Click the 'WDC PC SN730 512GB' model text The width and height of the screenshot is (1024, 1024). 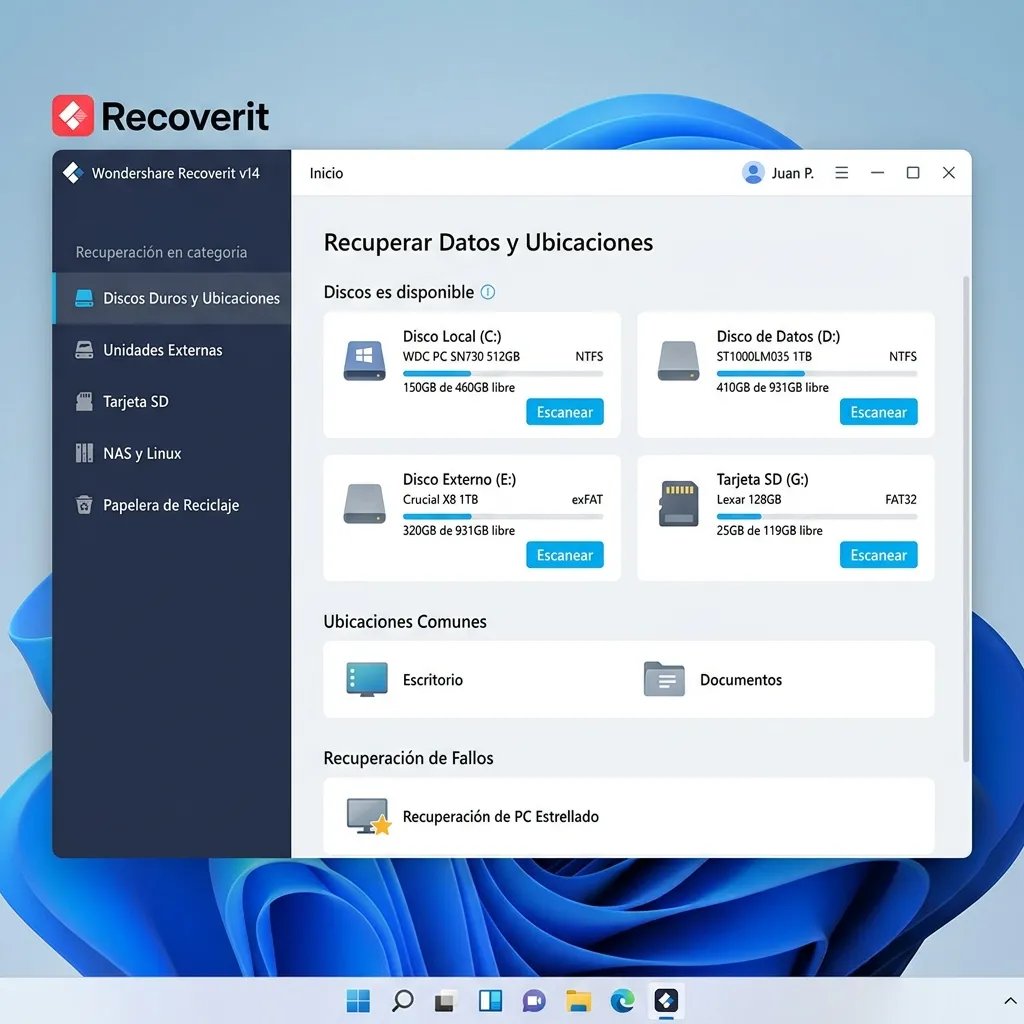(461, 357)
